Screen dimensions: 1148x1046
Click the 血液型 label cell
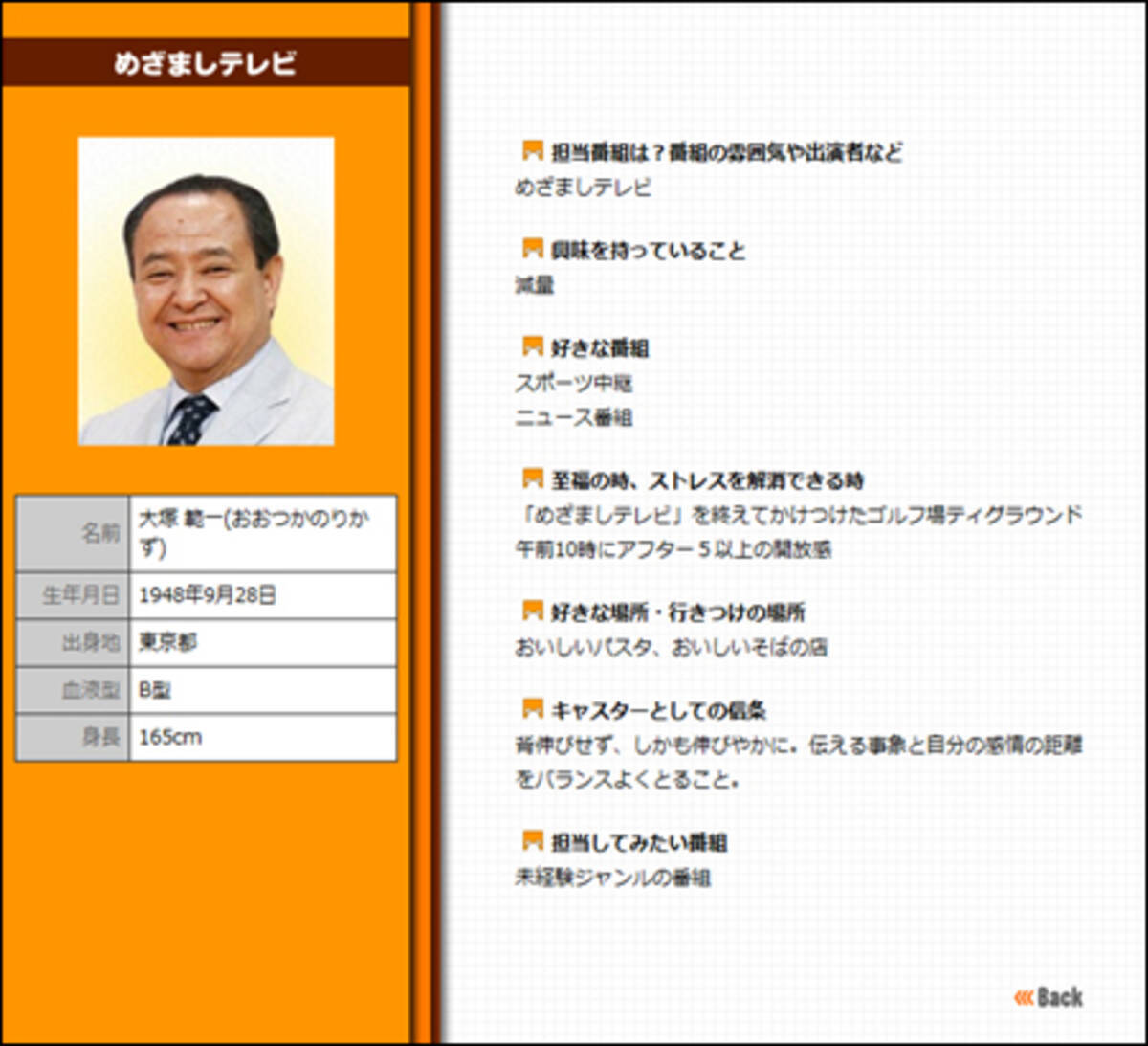(73, 690)
